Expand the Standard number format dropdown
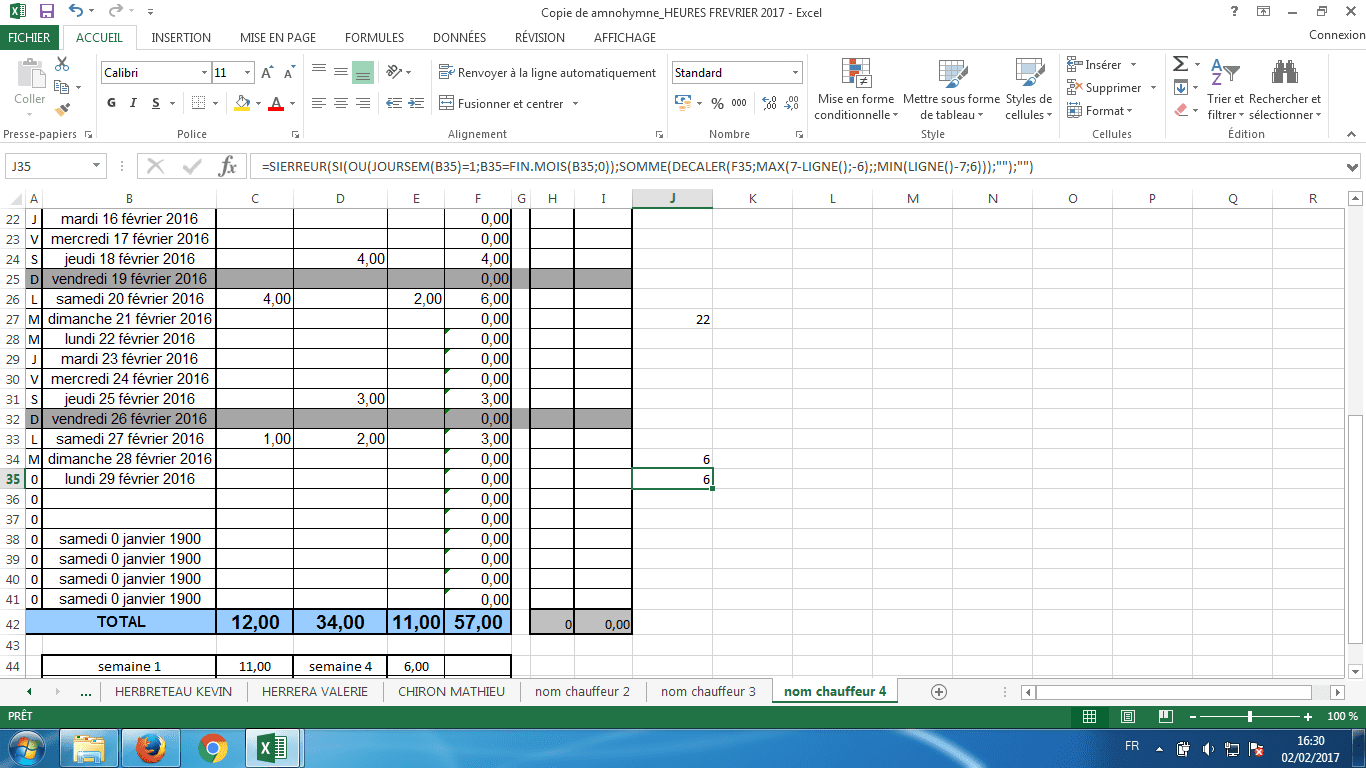 click(x=796, y=73)
